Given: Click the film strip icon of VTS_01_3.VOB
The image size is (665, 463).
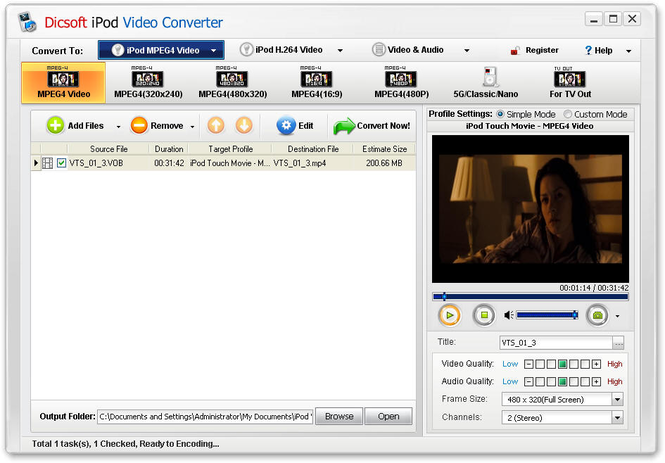Looking at the screenshot, I should click(x=48, y=163).
